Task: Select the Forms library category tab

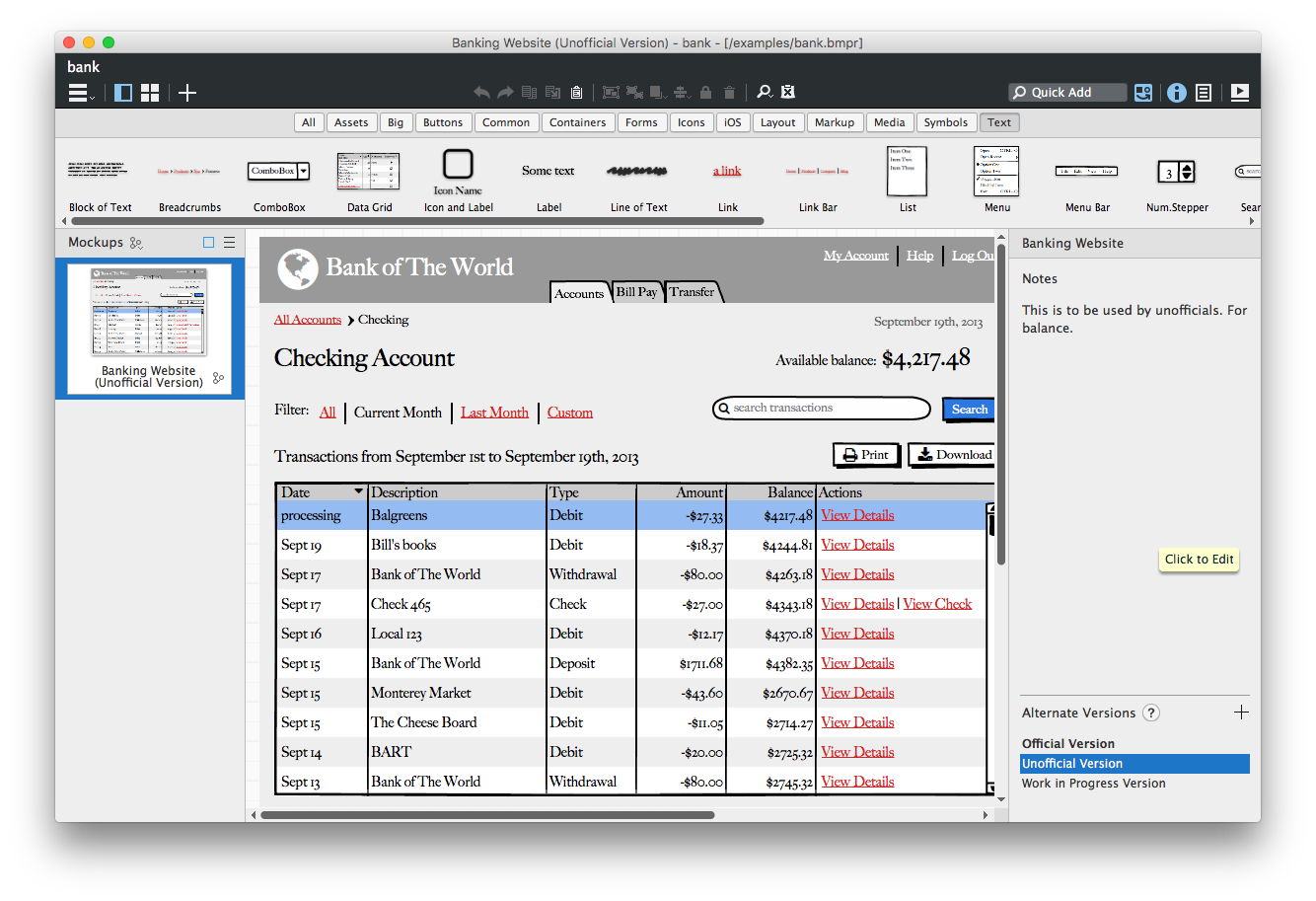Action: tap(641, 122)
